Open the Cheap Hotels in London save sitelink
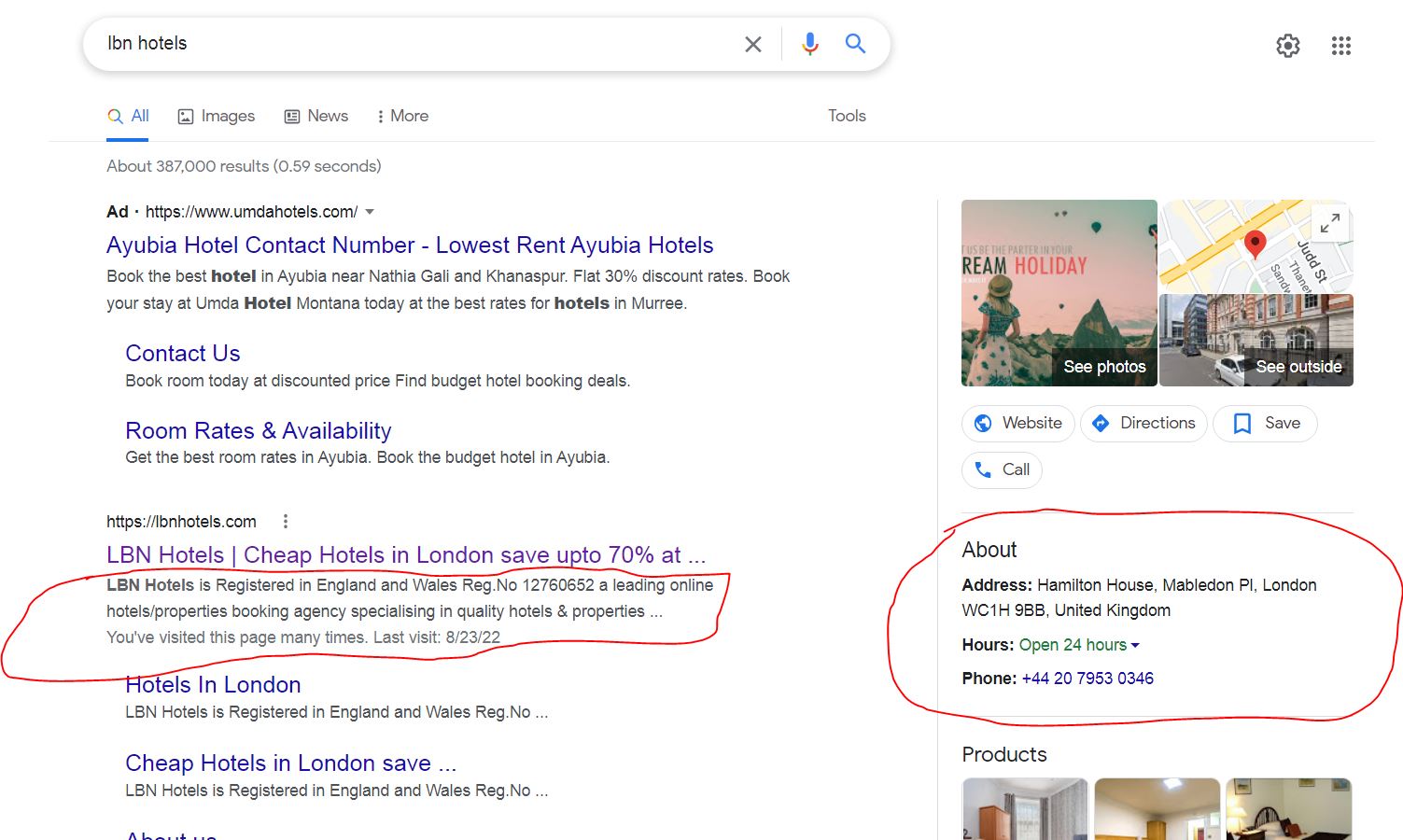The width and height of the screenshot is (1403, 840). 291,763
